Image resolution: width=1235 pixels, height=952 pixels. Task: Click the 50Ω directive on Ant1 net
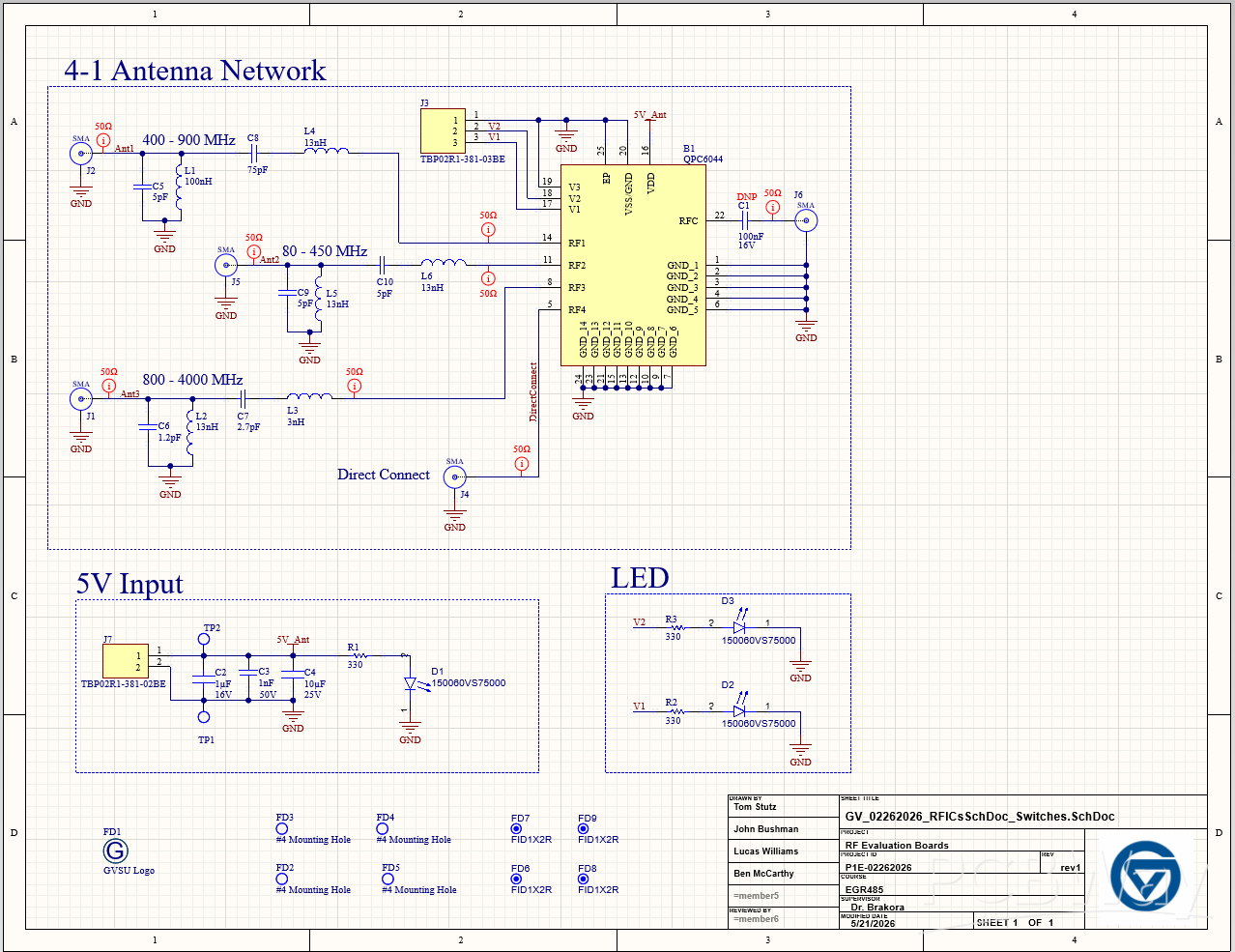[103, 140]
